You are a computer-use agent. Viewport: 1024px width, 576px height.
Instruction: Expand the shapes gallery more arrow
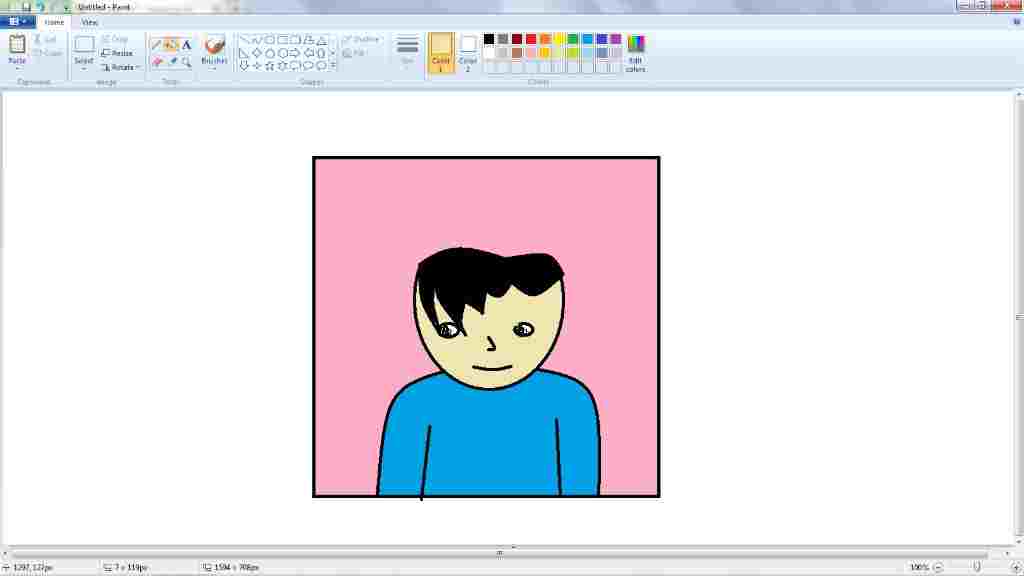(333, 65)
